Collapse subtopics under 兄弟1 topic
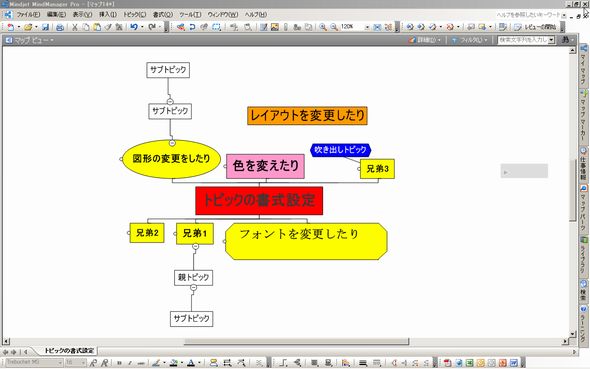 [195, 246]
